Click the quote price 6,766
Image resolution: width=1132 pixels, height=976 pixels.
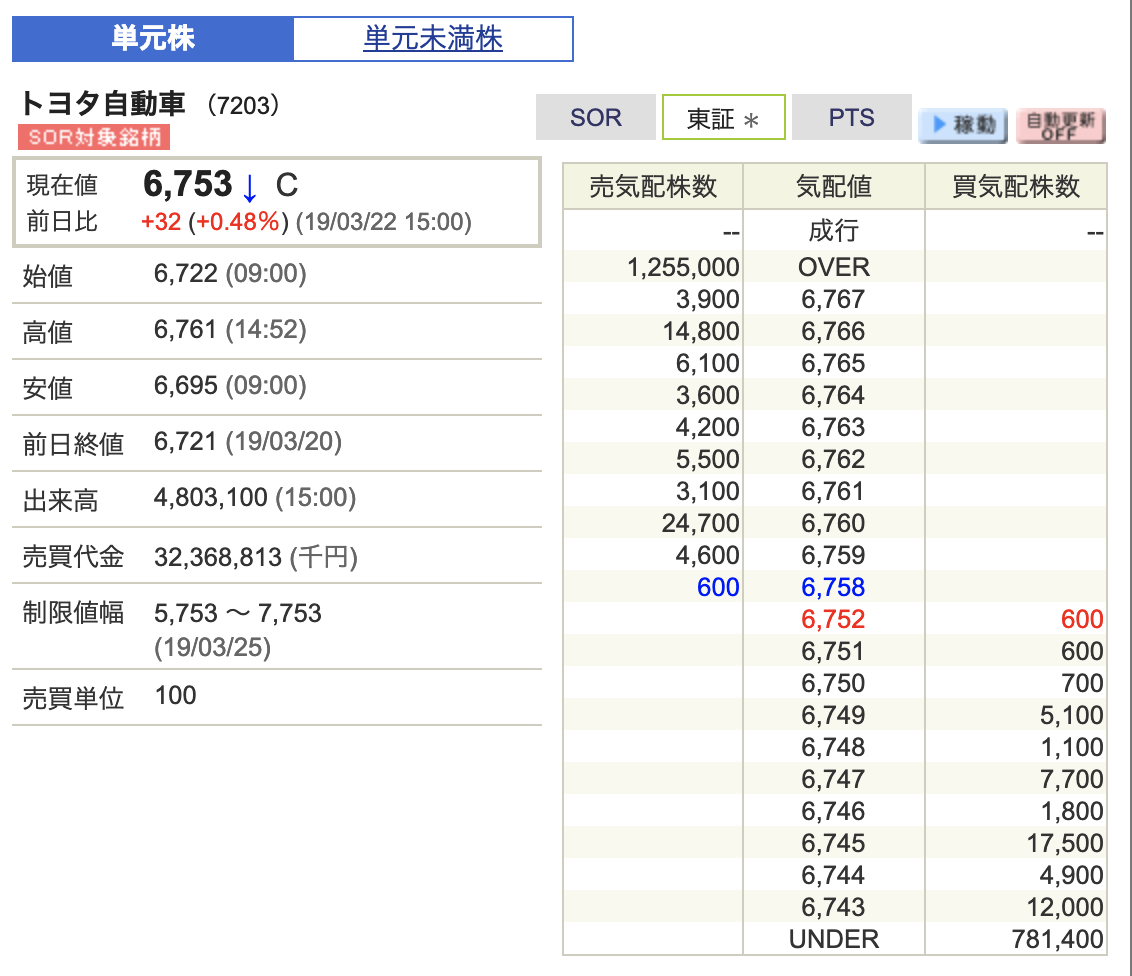pos(833,331)
